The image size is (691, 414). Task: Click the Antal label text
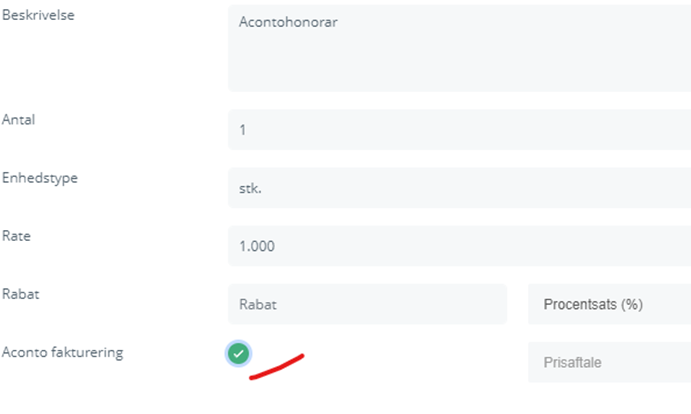pos(20,120)
